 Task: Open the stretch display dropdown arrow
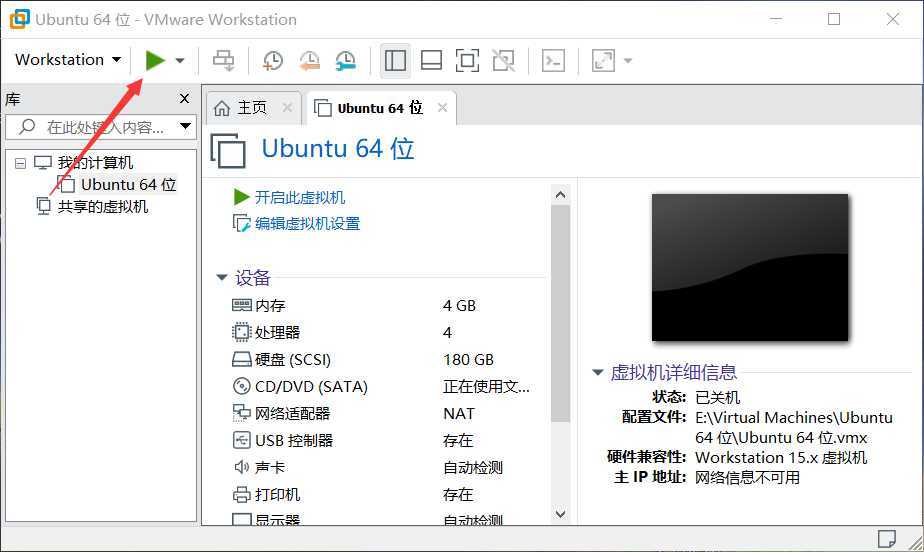[x=628, y=60]
